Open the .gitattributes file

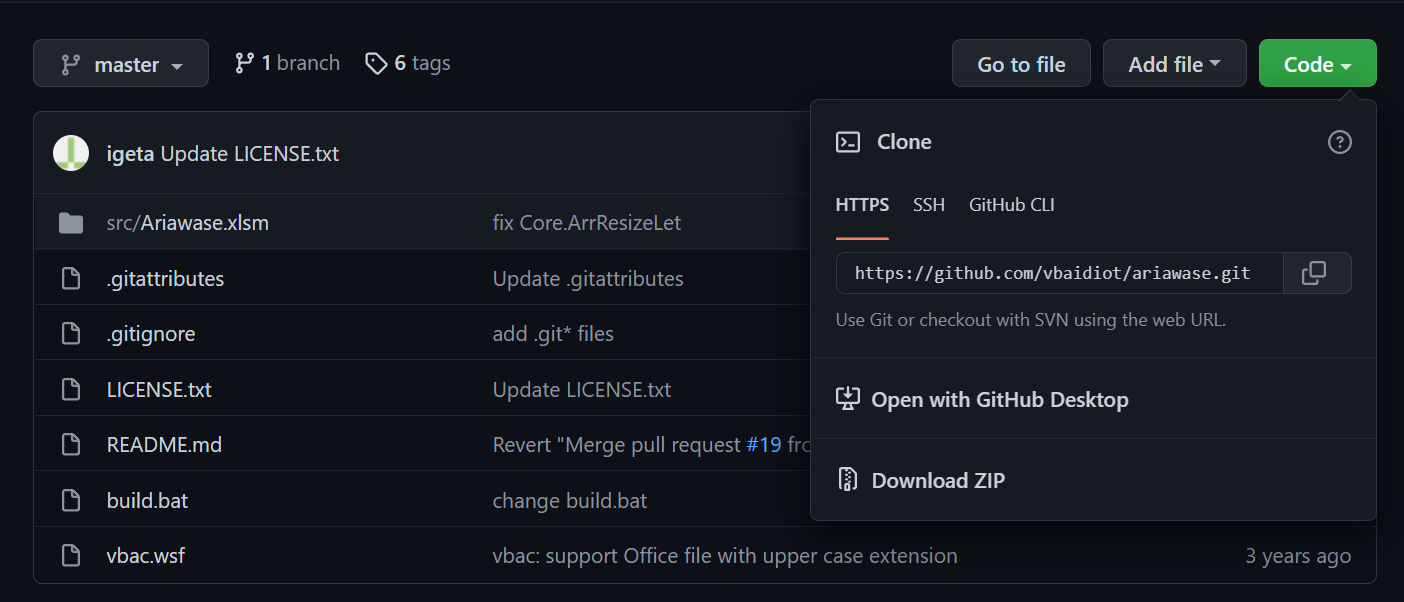click(x=165, y=278)
